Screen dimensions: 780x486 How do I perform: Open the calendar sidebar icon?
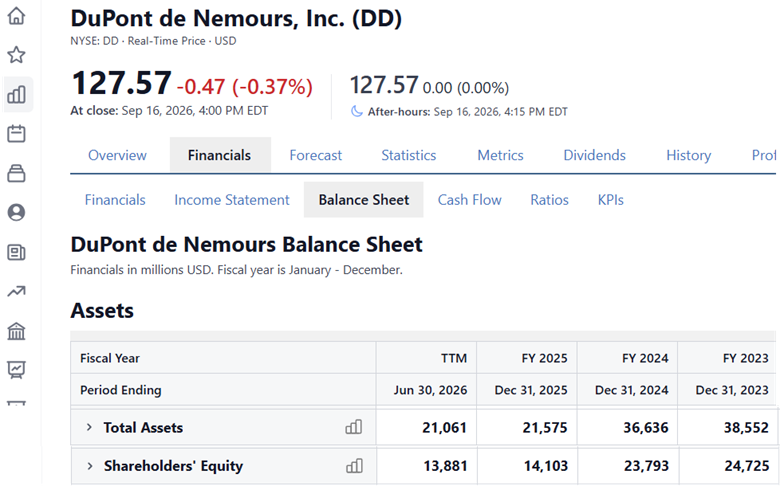pos(16,133)
